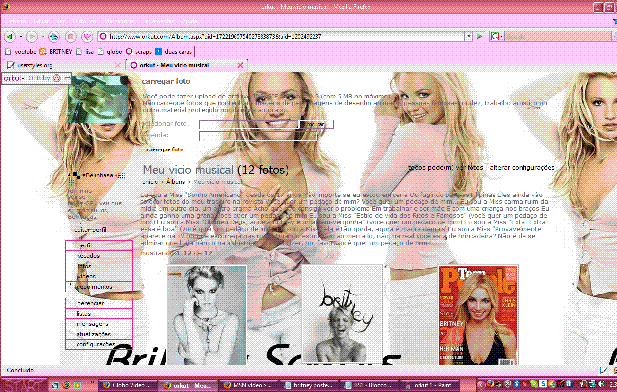
Task: Click the procurar browse button
Action: coord(316,124)
